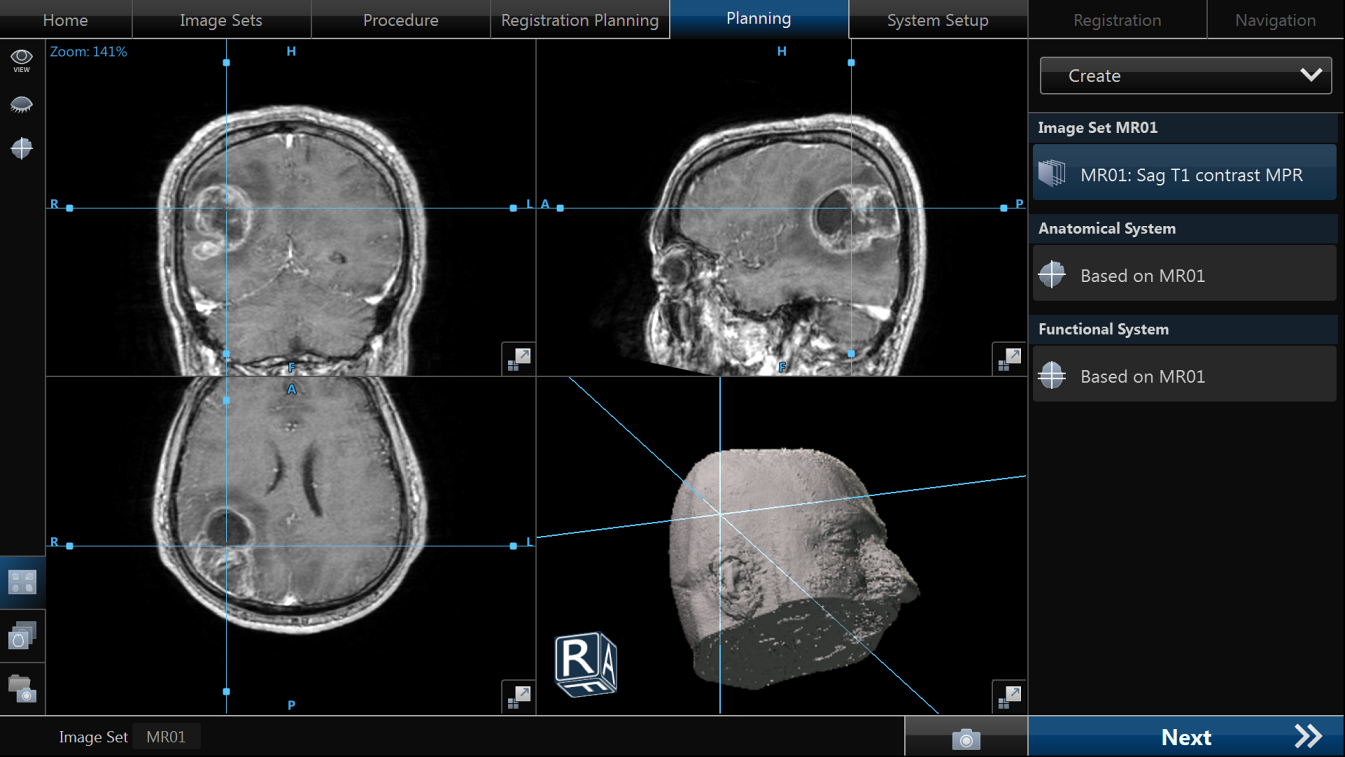This screenshot has height=757, width=1345.
Task: Toggle the closed-eye hide overlay icon
Action: [21, 104]
